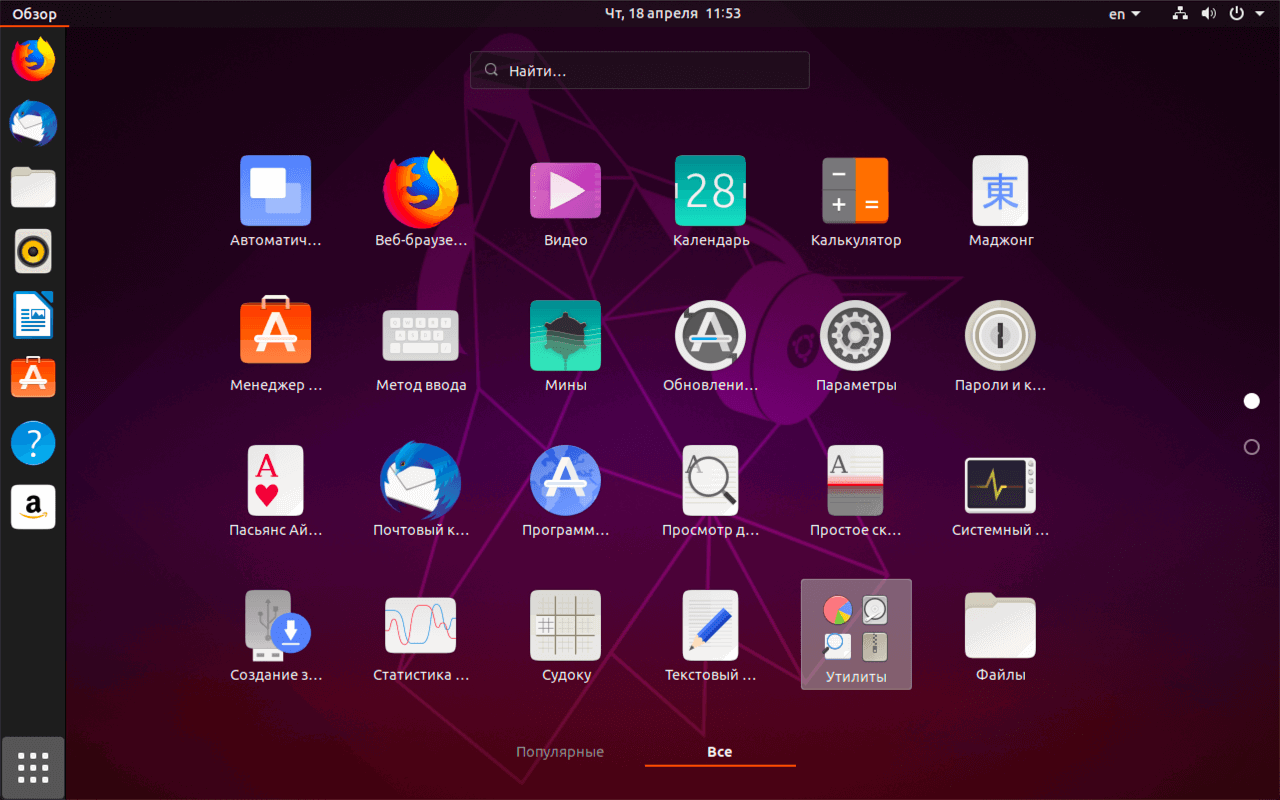The image size is (1280, 800).
Task: Select the Все tab
Action: [720, 752]
